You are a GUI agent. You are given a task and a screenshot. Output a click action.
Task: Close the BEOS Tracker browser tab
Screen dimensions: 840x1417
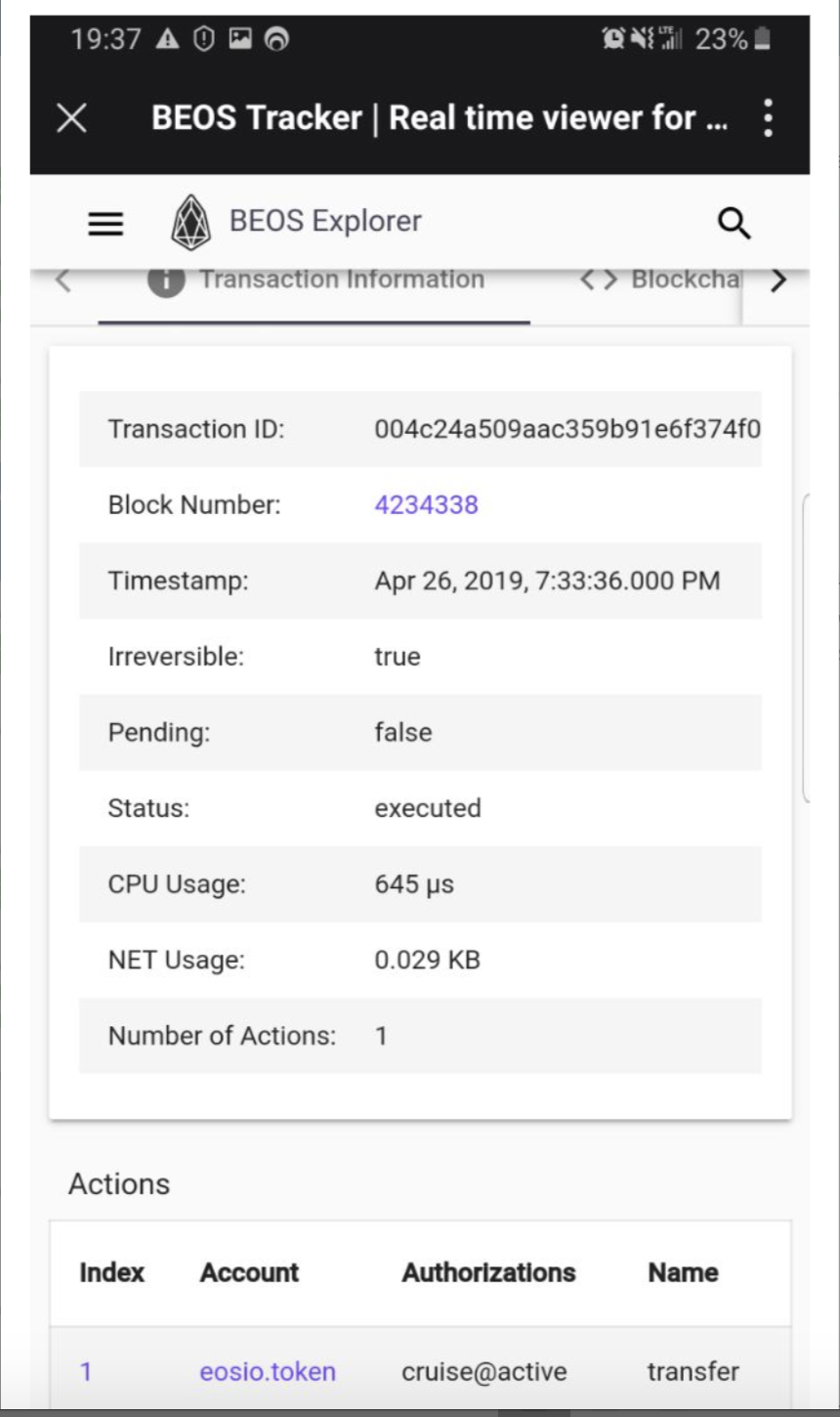coord(71,118)
